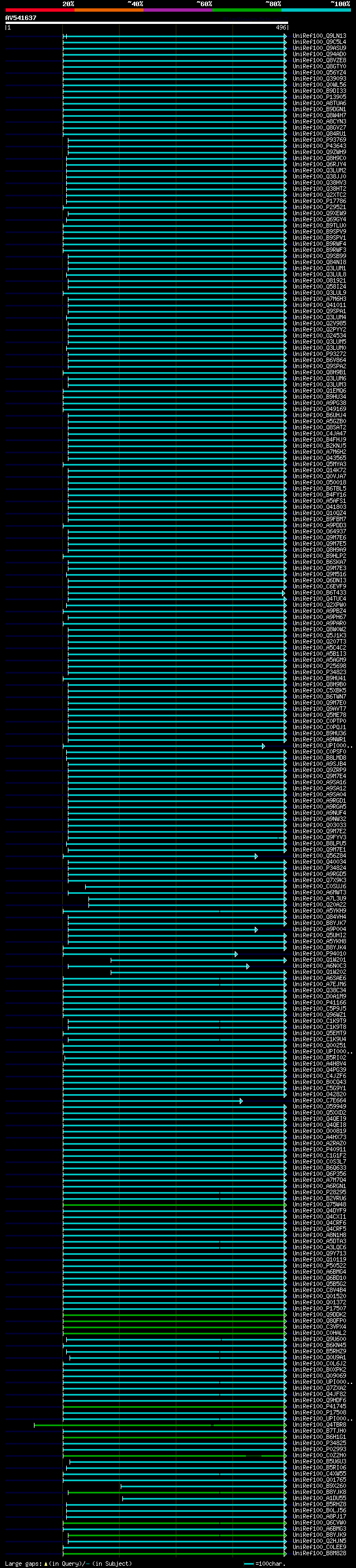The width and height of the screenshot is (356, 1568).
Task: Click the long green alignment bar for UniRef100_Q4TBR8
Action: [160, 1425]
